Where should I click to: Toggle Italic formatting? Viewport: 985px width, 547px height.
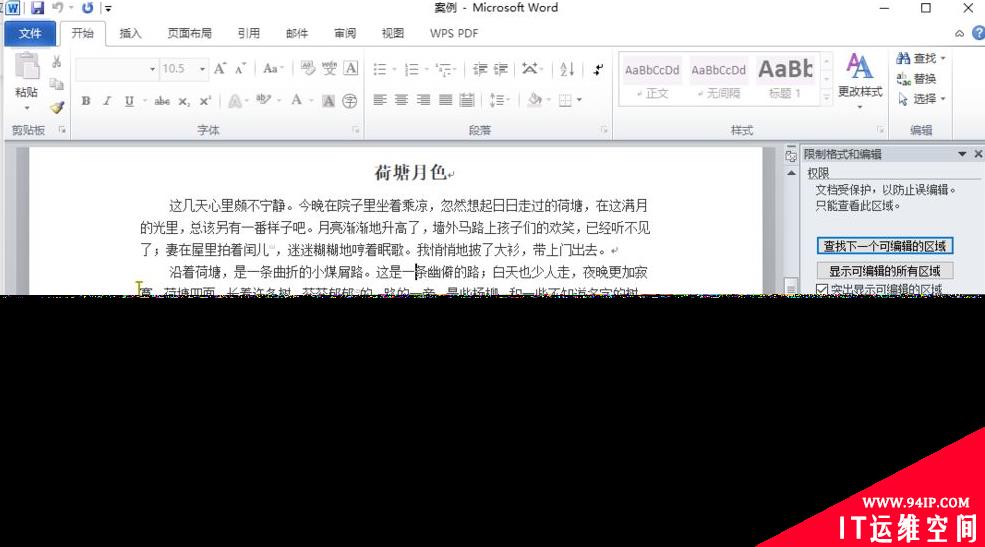pyautogui.click(x=107, y=100)
